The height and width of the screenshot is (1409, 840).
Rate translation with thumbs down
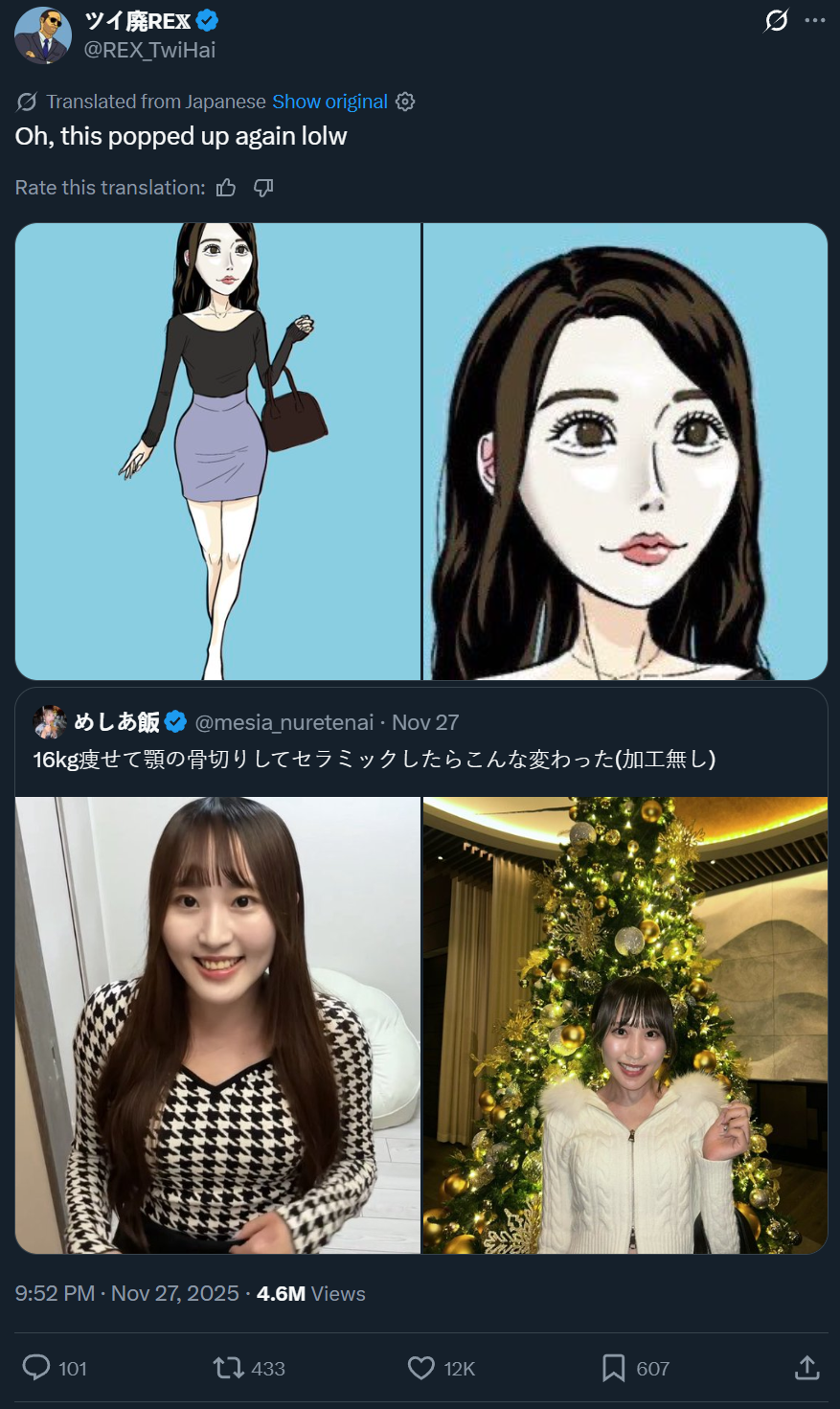coord(263,188)
